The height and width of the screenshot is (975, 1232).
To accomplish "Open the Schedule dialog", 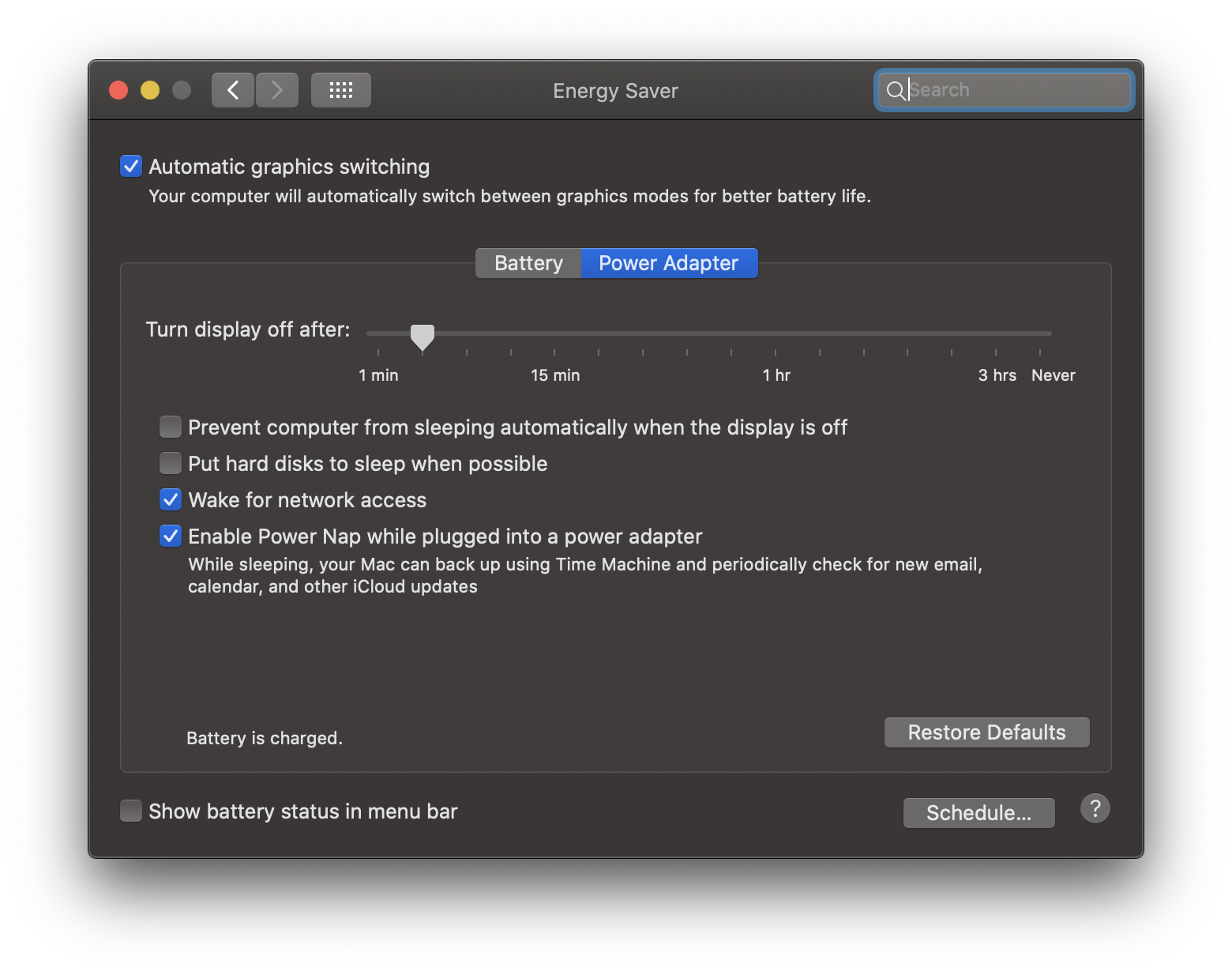I will tap(978, 812).
